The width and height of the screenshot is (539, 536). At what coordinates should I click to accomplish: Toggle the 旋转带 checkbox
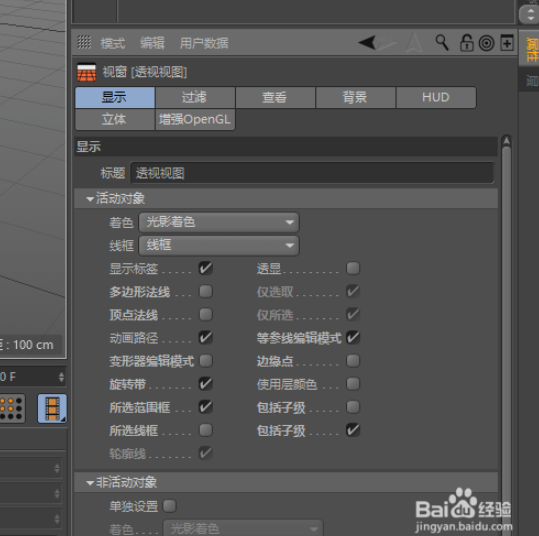pos(206,384)
